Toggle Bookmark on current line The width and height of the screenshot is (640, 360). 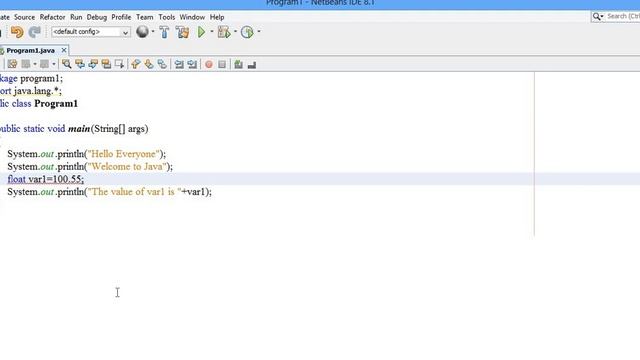click(162, 64)
